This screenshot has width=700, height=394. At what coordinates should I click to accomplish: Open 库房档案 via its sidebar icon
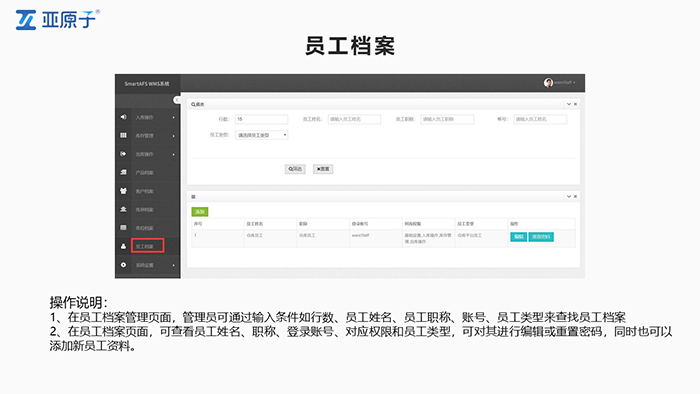(123, 209)
